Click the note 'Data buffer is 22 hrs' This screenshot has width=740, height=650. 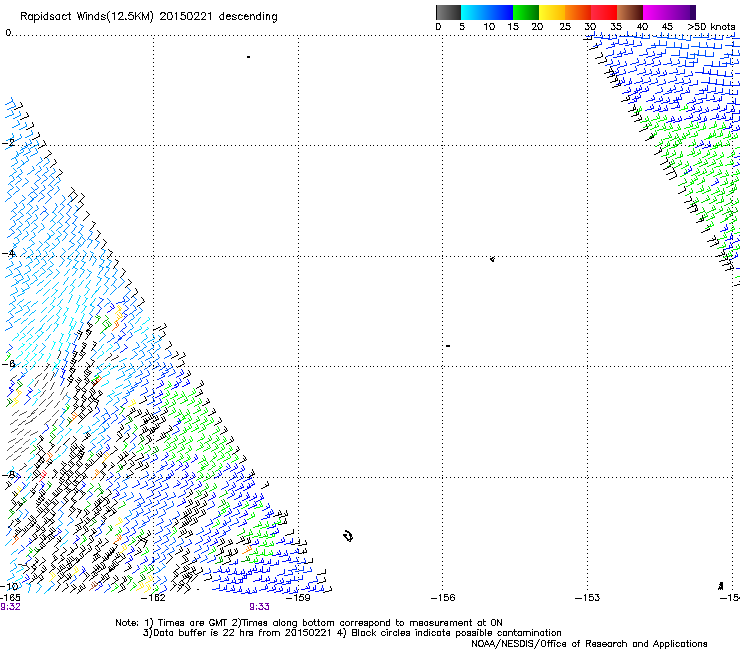tap(204, 633)
